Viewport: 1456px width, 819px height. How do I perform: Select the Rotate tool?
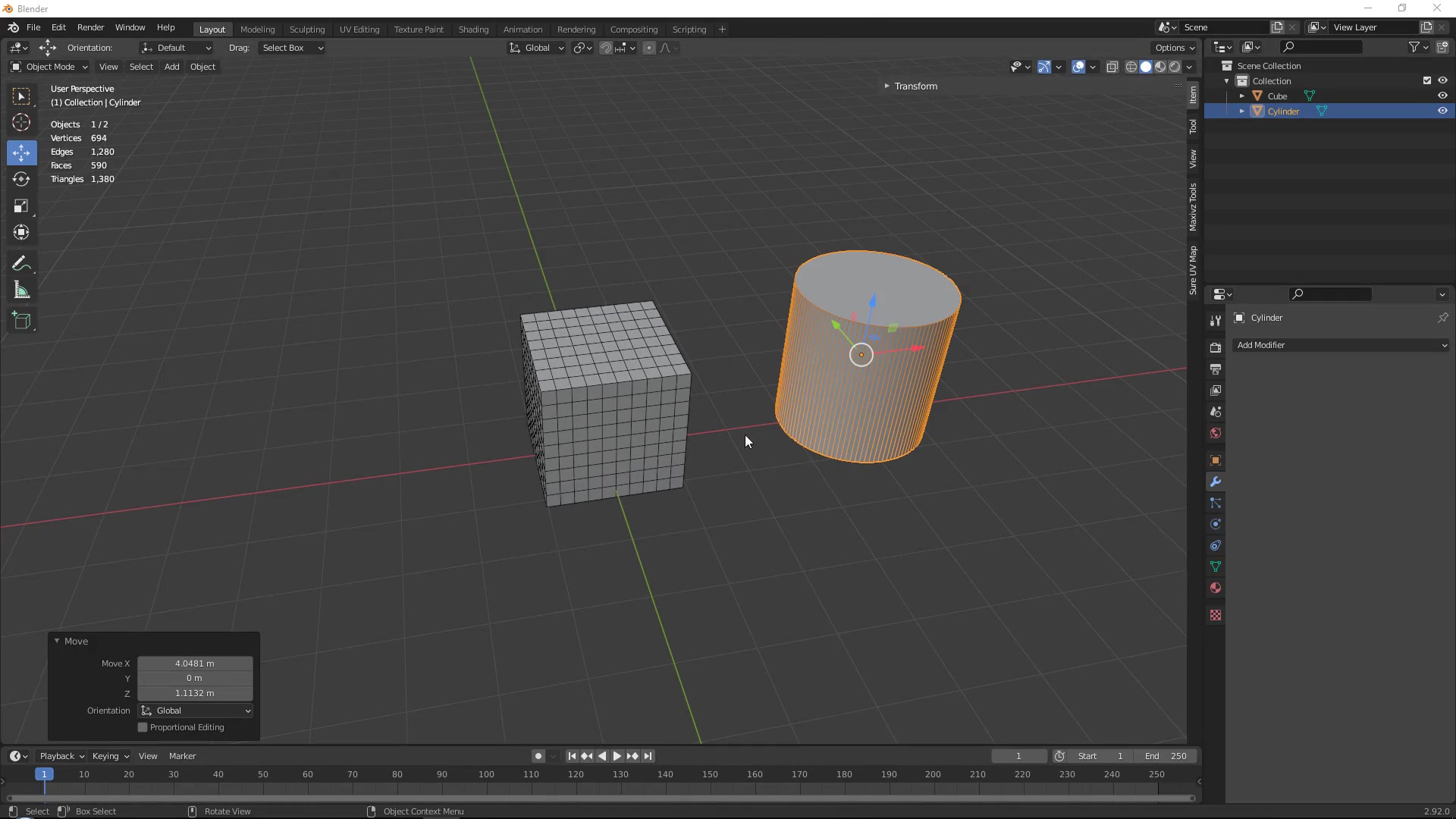point(21,180)
